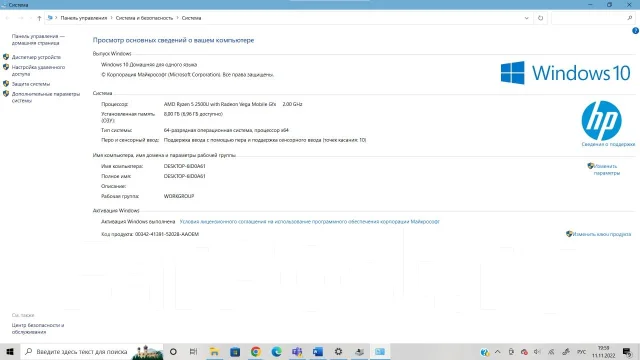The width and height of the screenshot is (640, 360).
Task: Click the taskbar search box
Action: tap(92, 351)
